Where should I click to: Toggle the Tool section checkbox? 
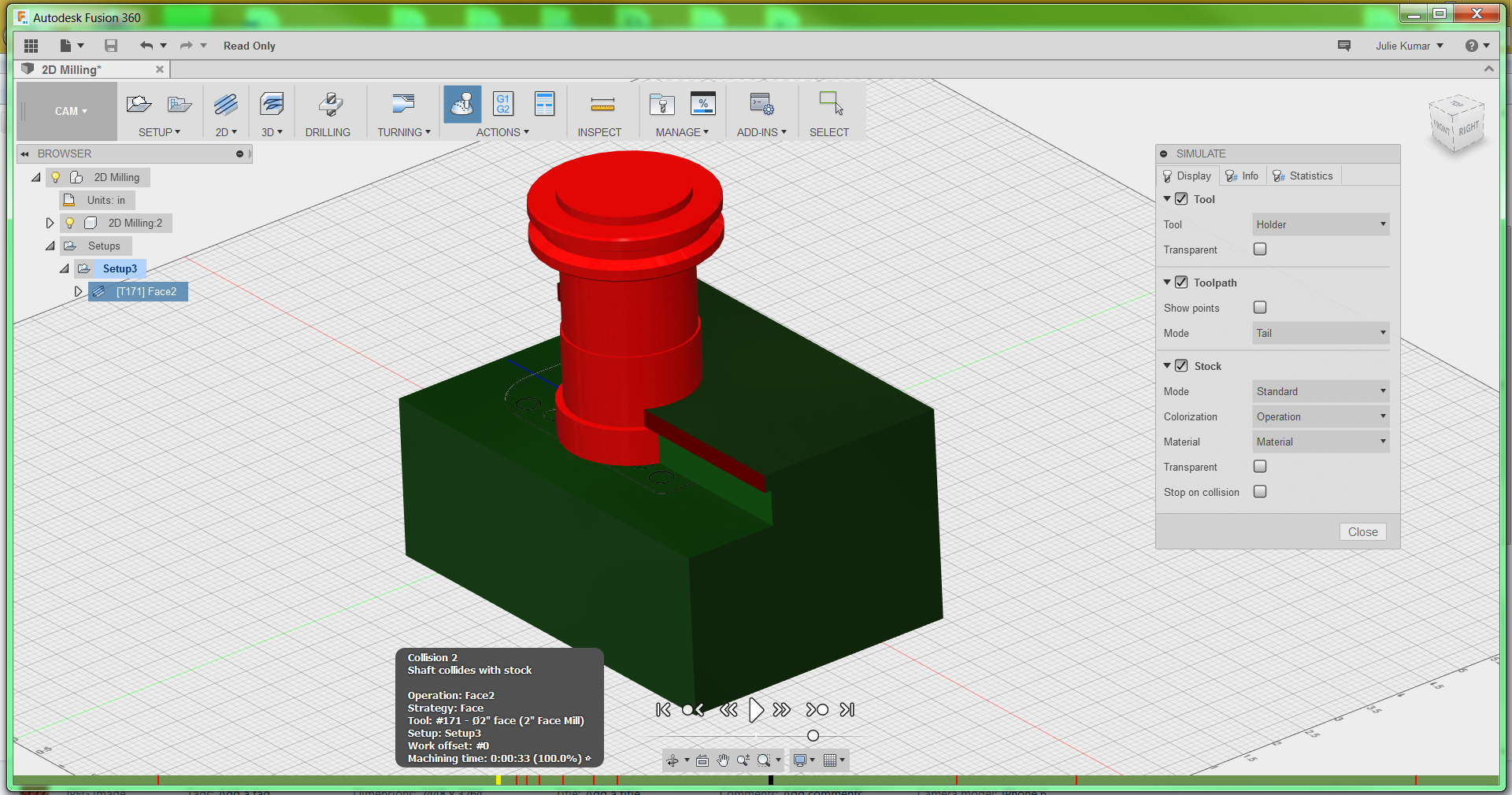coord(1181,199)
